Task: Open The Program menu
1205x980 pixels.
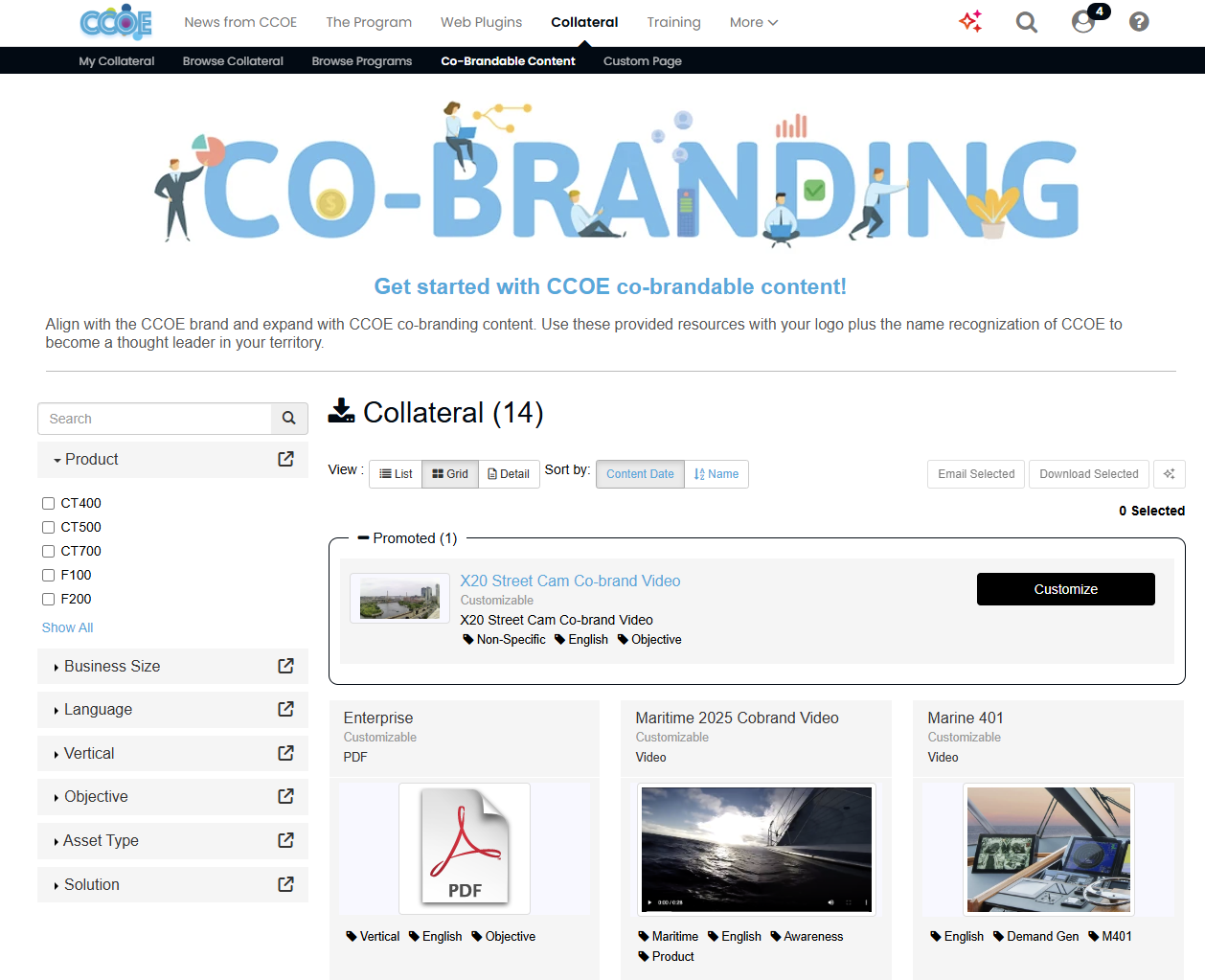Action: tap(369, 22)
